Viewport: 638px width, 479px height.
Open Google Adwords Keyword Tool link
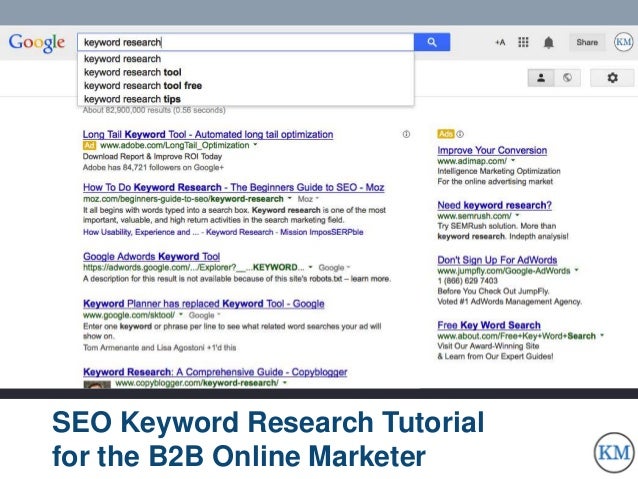(151, 257)
